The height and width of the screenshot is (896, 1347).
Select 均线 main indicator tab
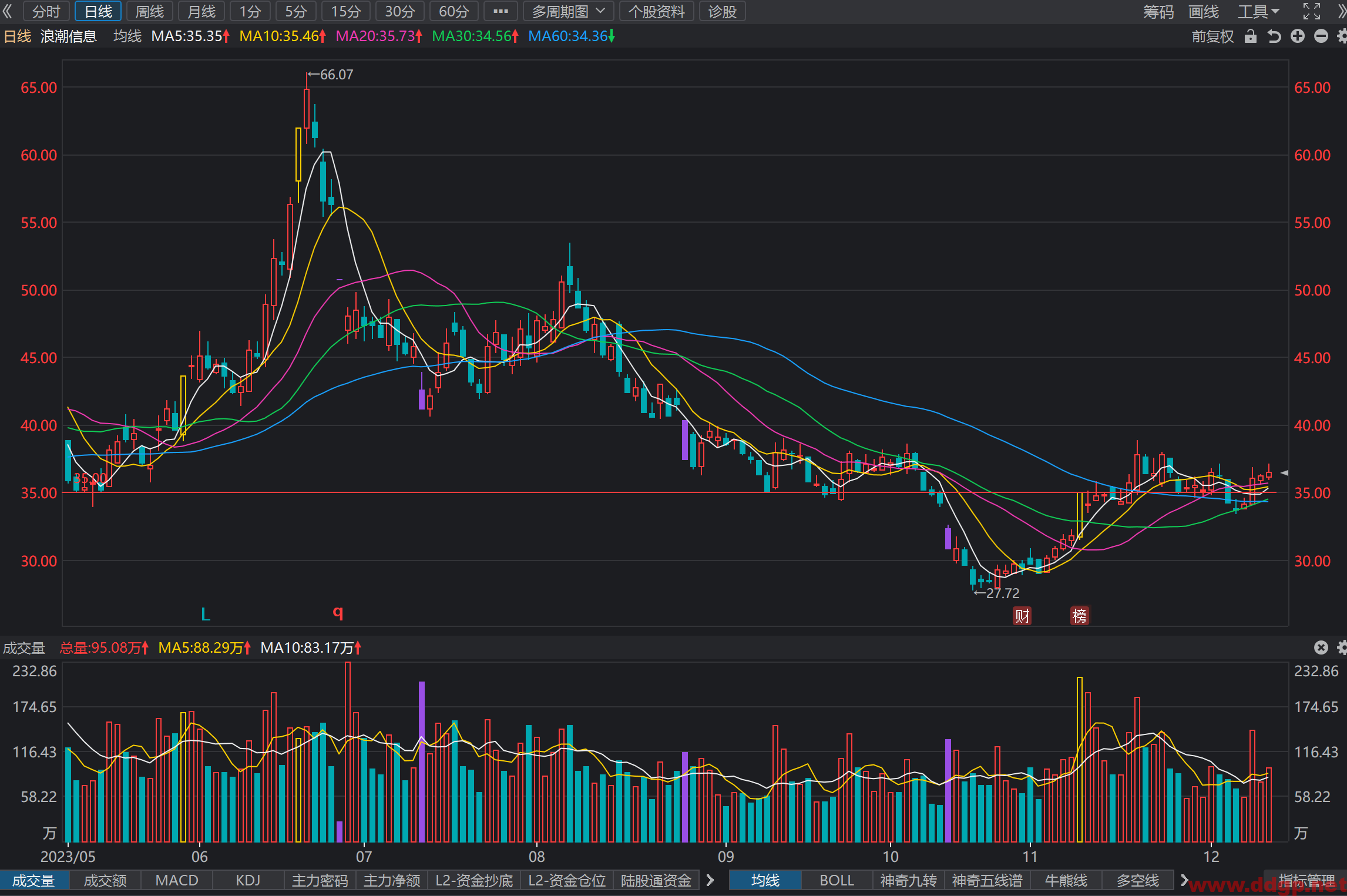pos(765,880)
